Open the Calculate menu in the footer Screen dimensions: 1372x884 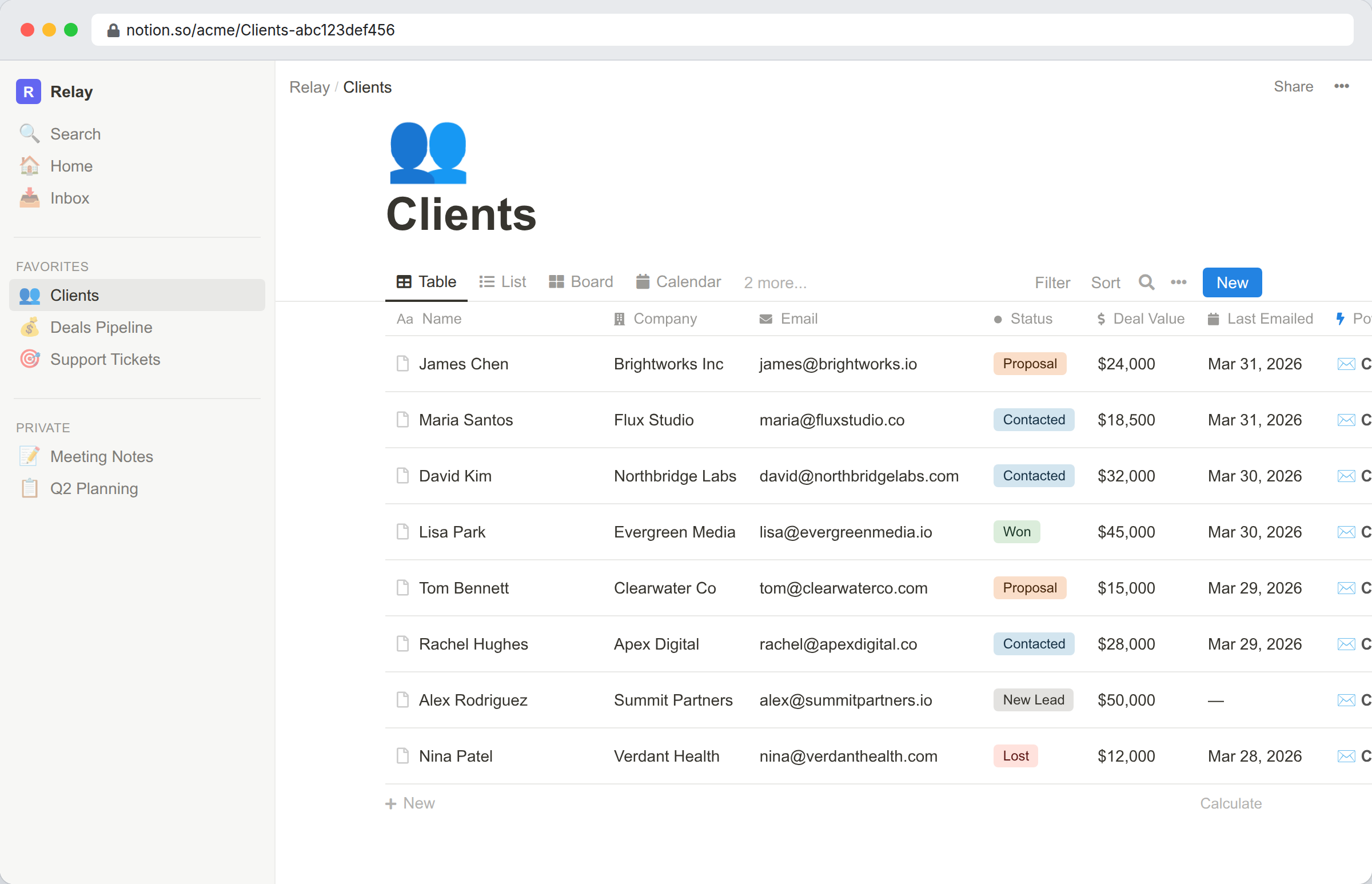[1231, 803]
